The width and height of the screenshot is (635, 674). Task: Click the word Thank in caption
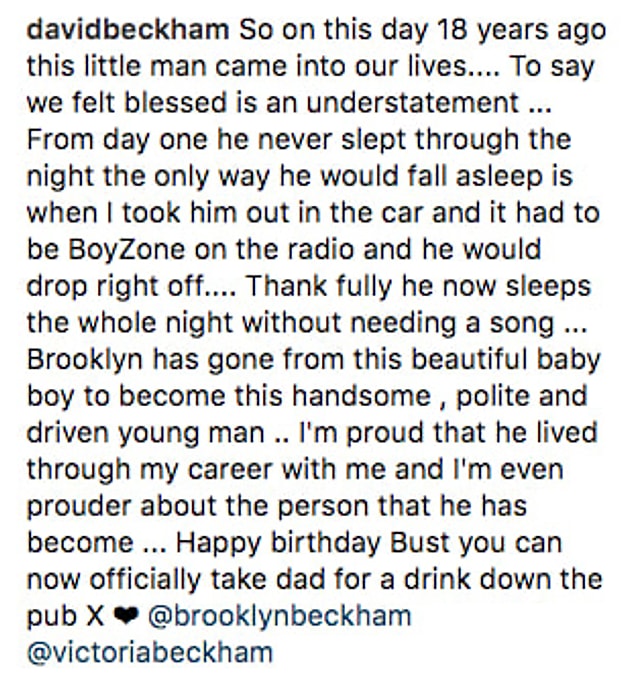tap(287, 287)
